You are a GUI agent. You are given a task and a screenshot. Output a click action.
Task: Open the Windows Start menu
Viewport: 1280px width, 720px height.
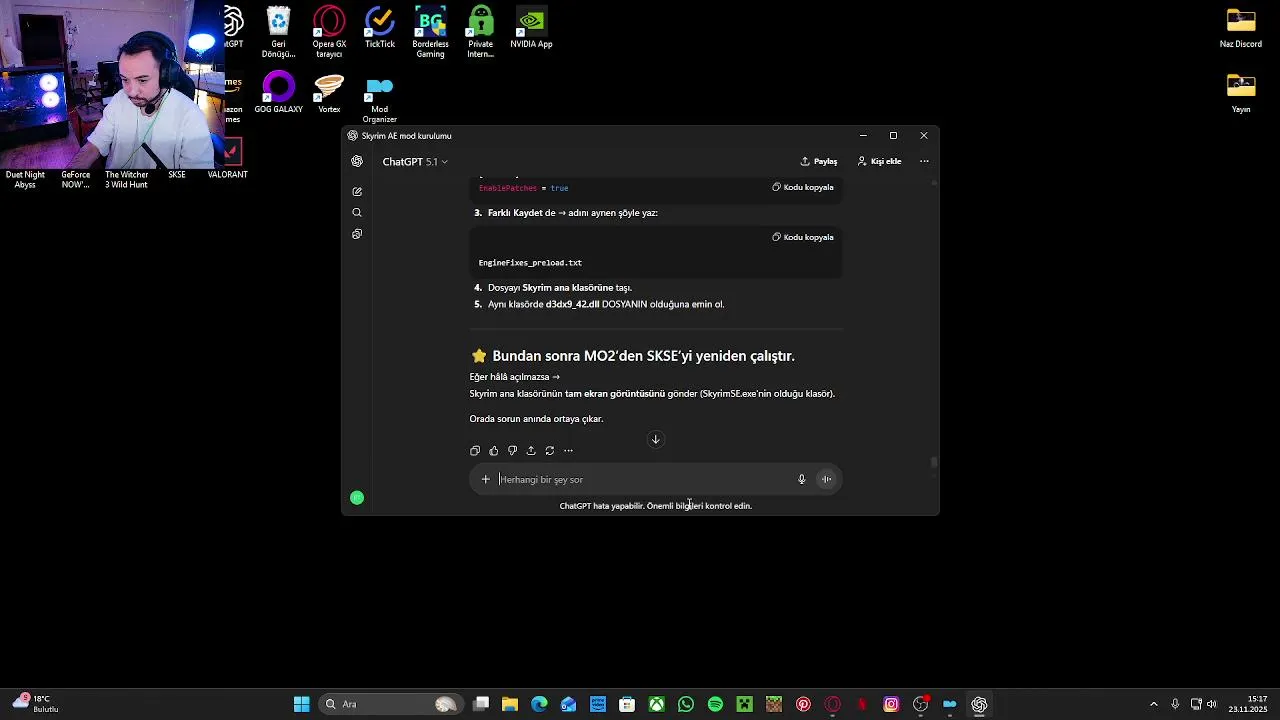pyautogui.click(x=301, y=704)
